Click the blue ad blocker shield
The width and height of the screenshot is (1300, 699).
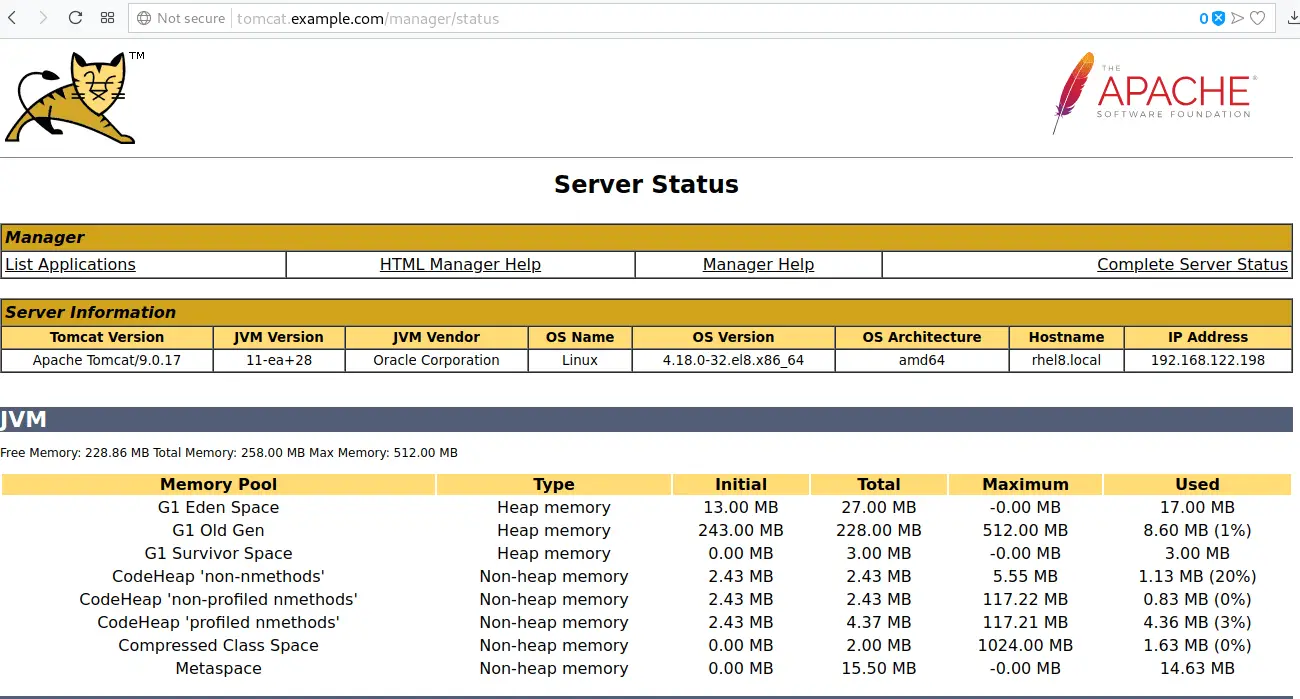coord(1219,18)
